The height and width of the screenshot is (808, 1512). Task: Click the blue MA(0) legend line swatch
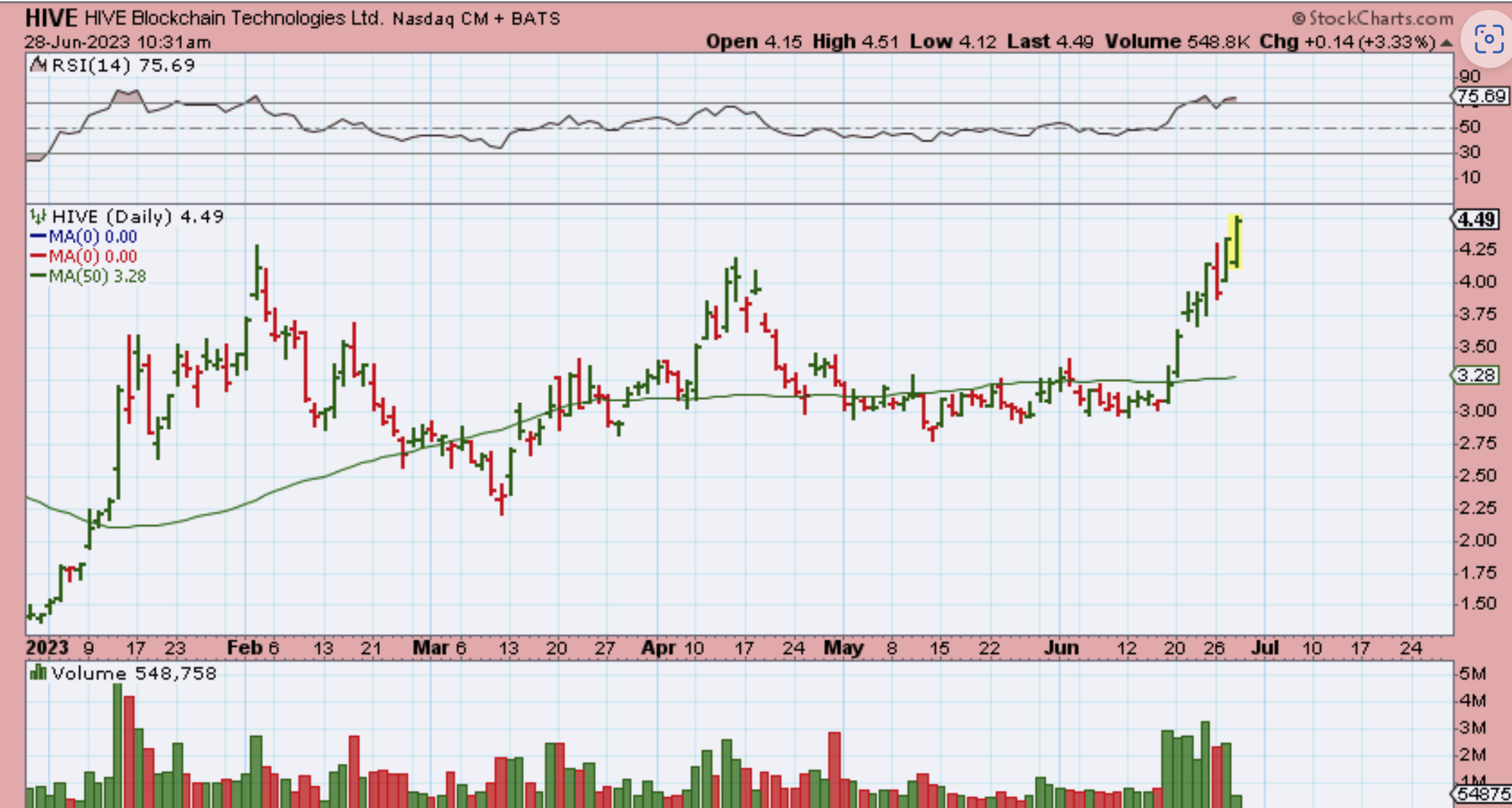tap(38, 237)
